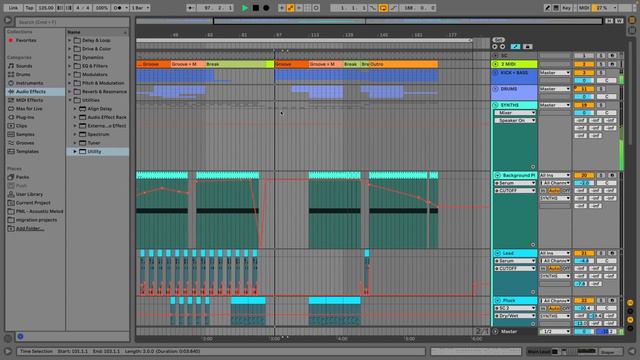Toggle the Key map mode button
This screenshot has width=640, height=360.
[x=566, y=8]
